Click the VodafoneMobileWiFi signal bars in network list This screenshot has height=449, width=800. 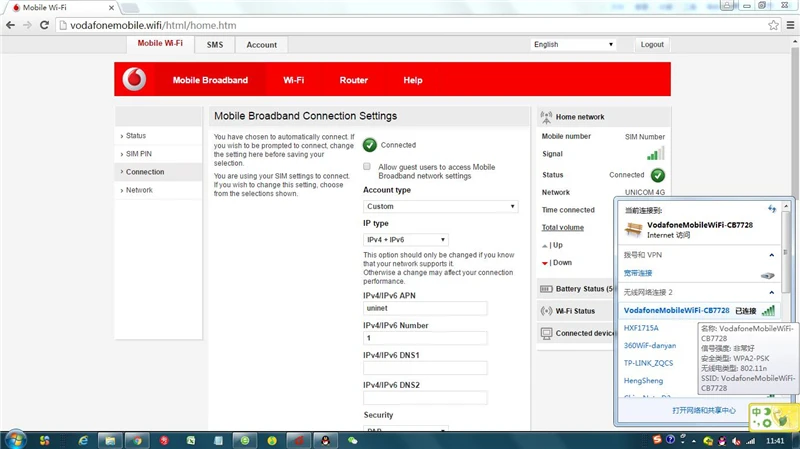point(768,310)
